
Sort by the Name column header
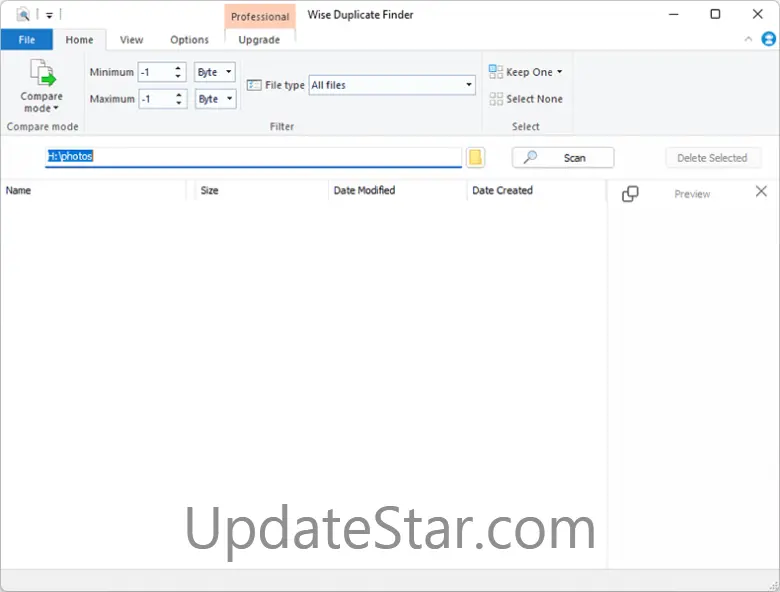pos(94,191)
